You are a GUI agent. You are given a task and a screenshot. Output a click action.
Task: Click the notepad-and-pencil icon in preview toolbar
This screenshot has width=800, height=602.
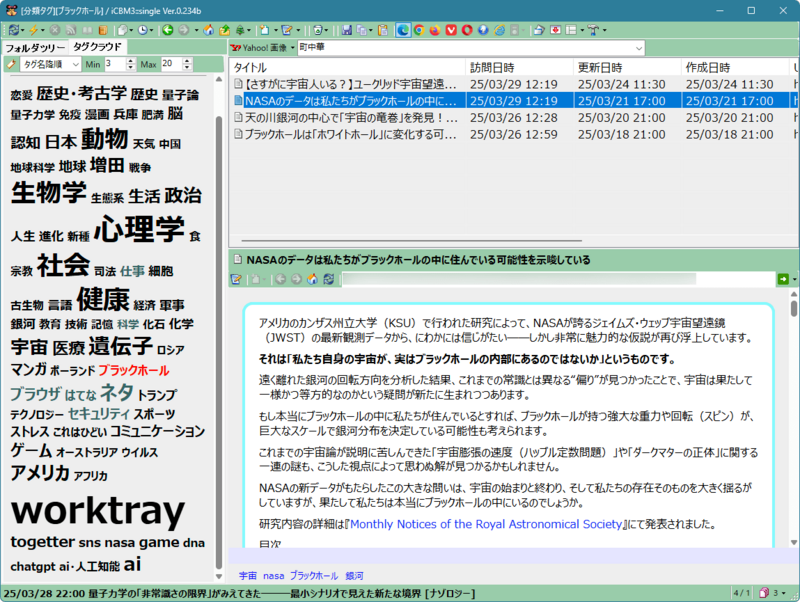[236, 279]
